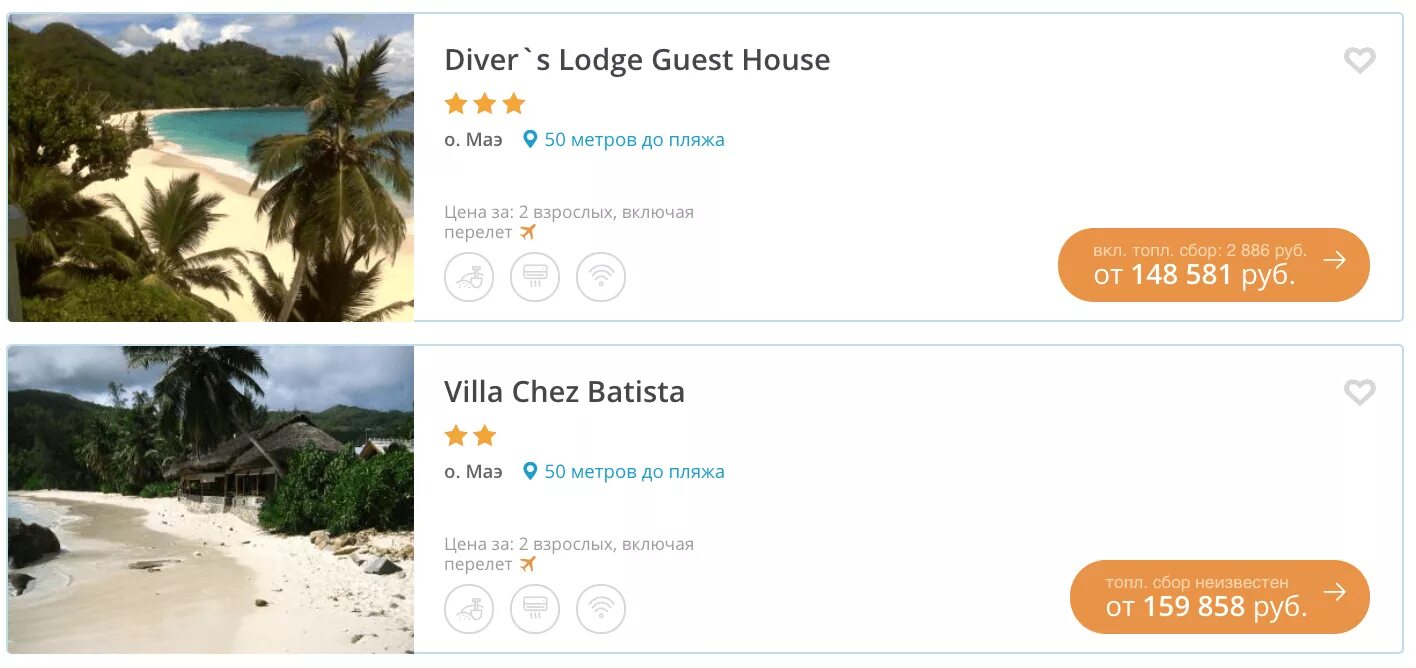Open the от 148 581 руб. price button

1214,265
